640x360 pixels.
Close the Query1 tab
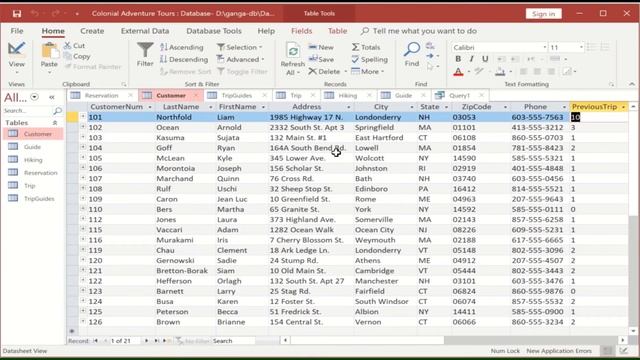pyautogui.click(x=482, y=96)
